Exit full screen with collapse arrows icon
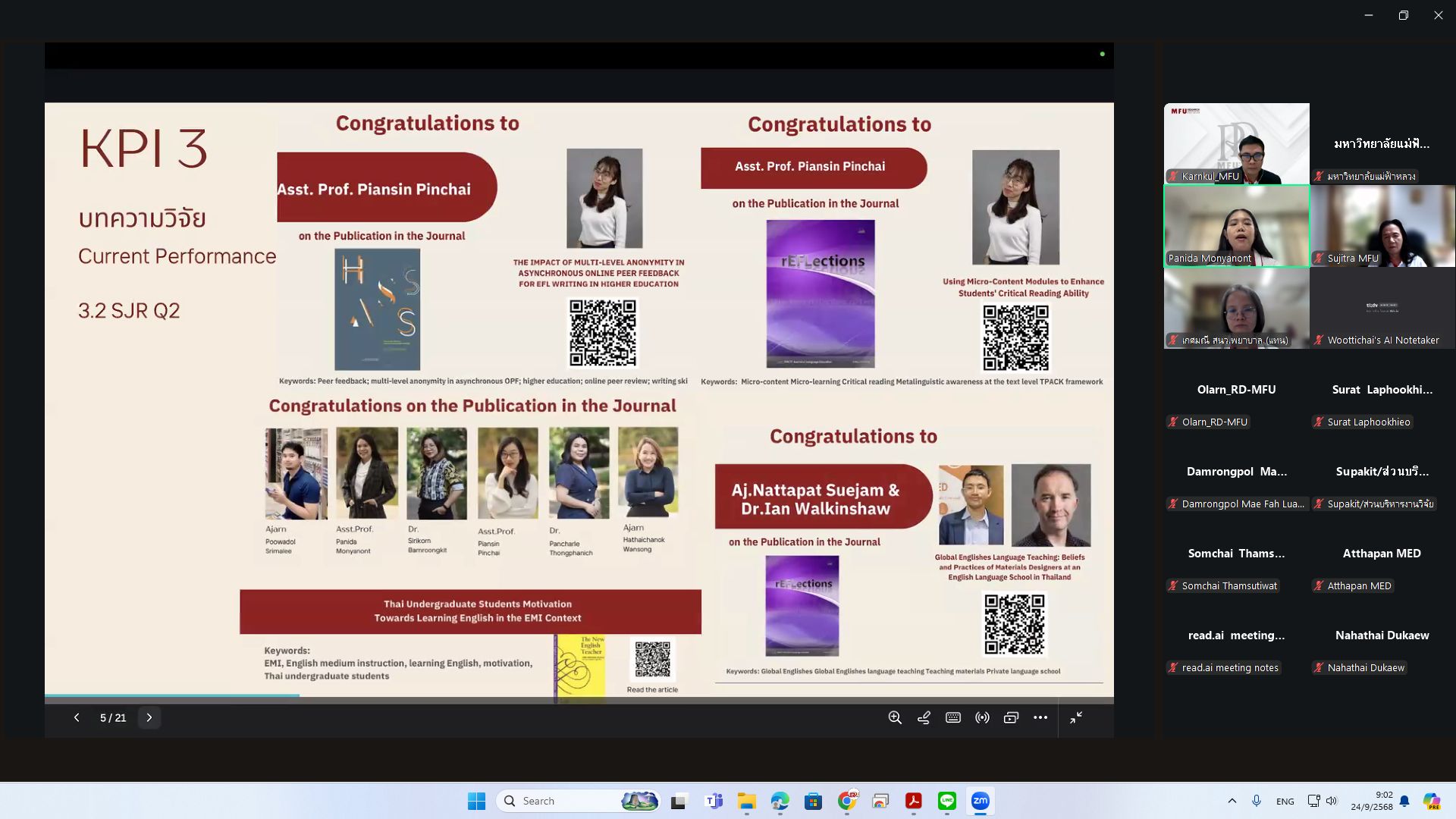This screenshot has width=1456, height=819. 1076,717
